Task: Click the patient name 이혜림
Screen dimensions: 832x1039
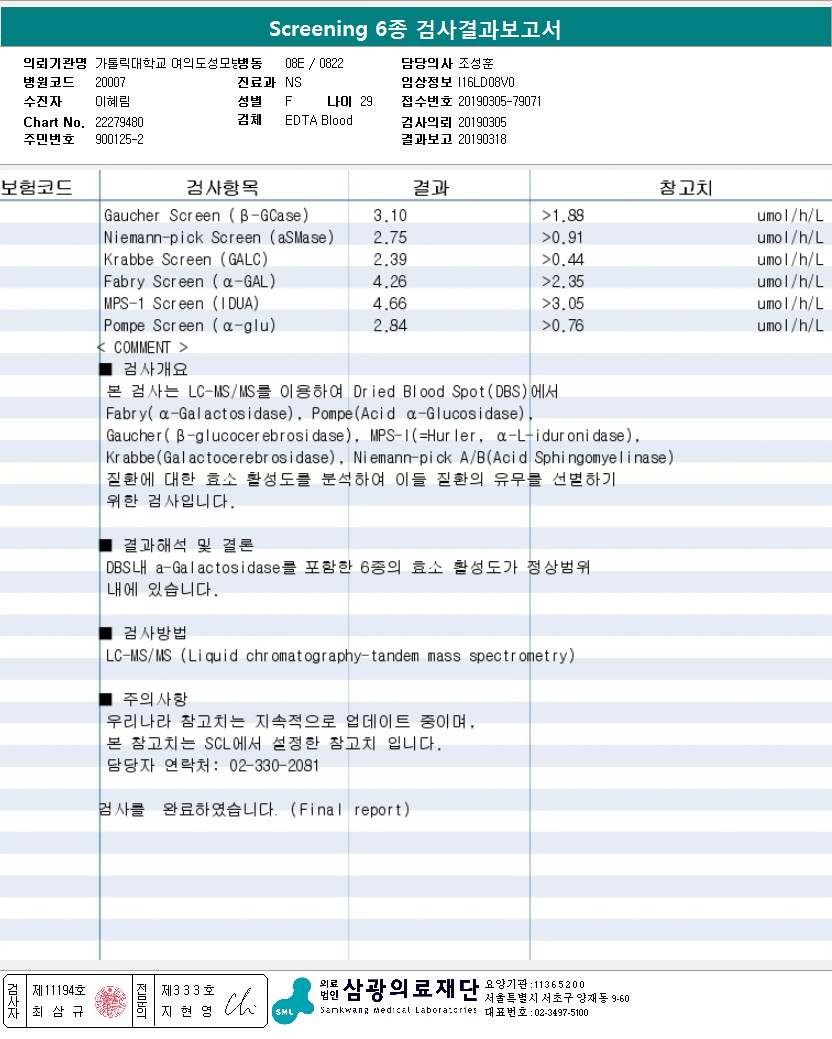Action: pos(113,101)
